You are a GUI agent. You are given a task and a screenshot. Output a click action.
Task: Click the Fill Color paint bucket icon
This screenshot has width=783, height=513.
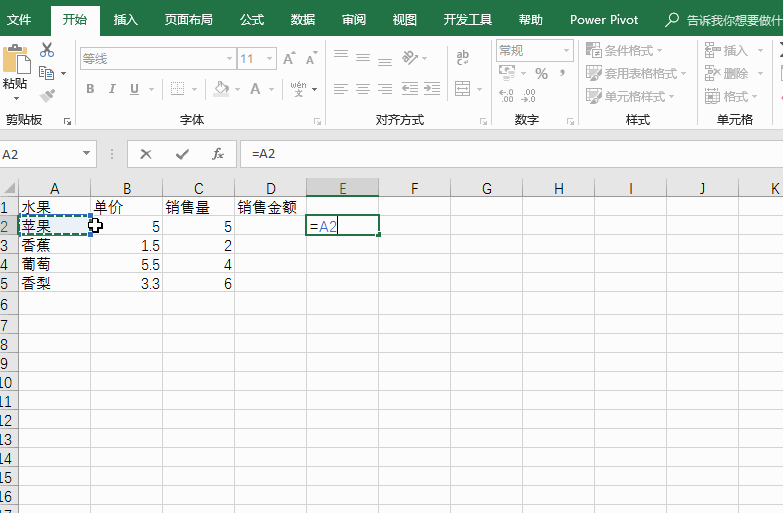point(221,89)
